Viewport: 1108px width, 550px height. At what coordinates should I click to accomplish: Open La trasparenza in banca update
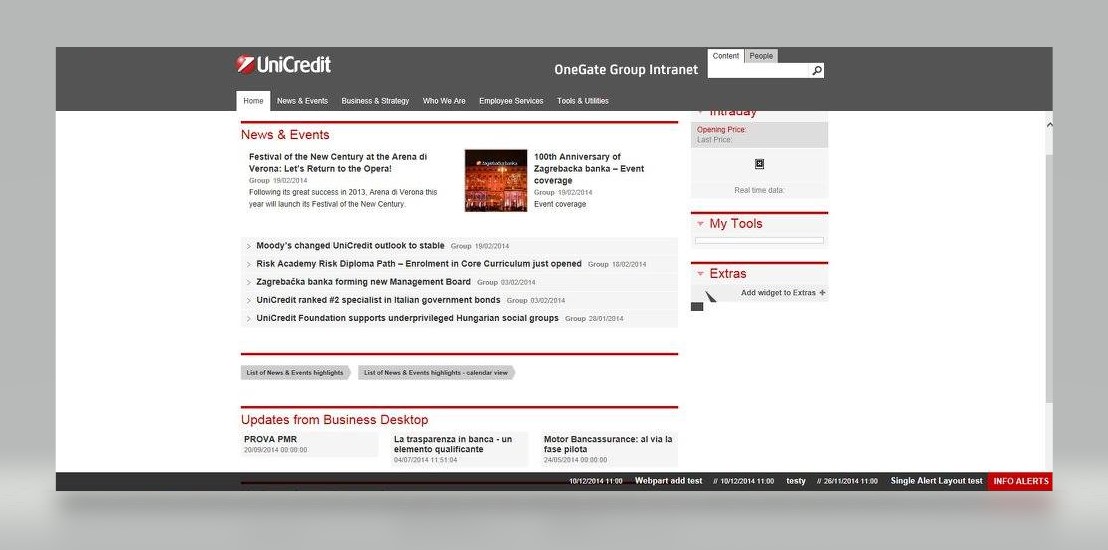coord(453,444)
